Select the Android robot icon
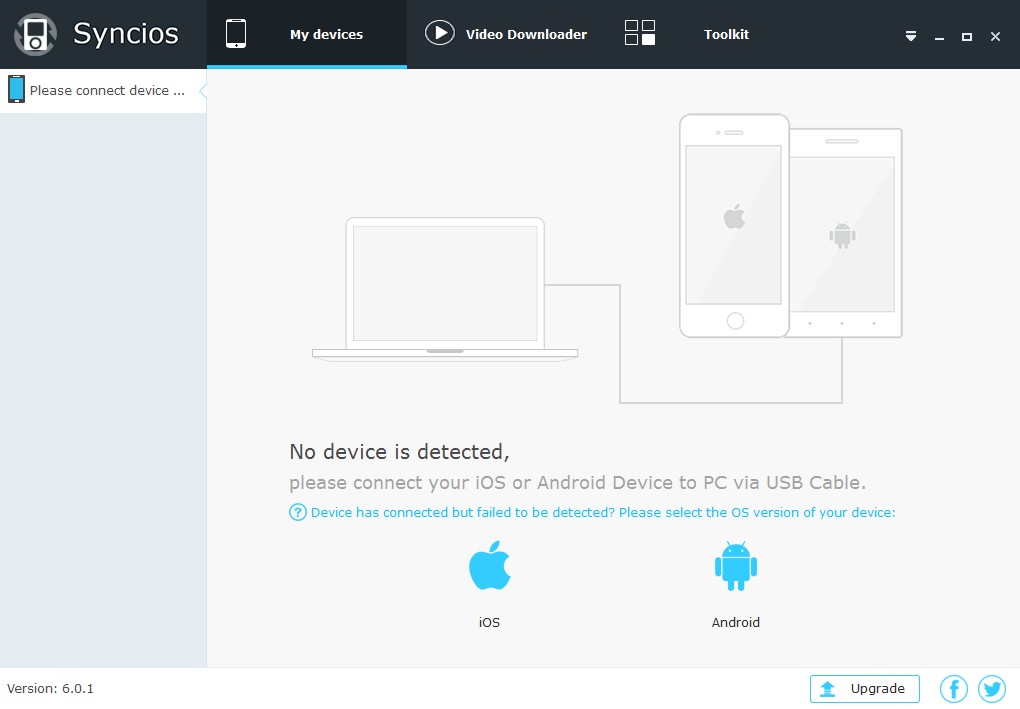The width and height of the screenshot is (1020, 709). (735, 563)
